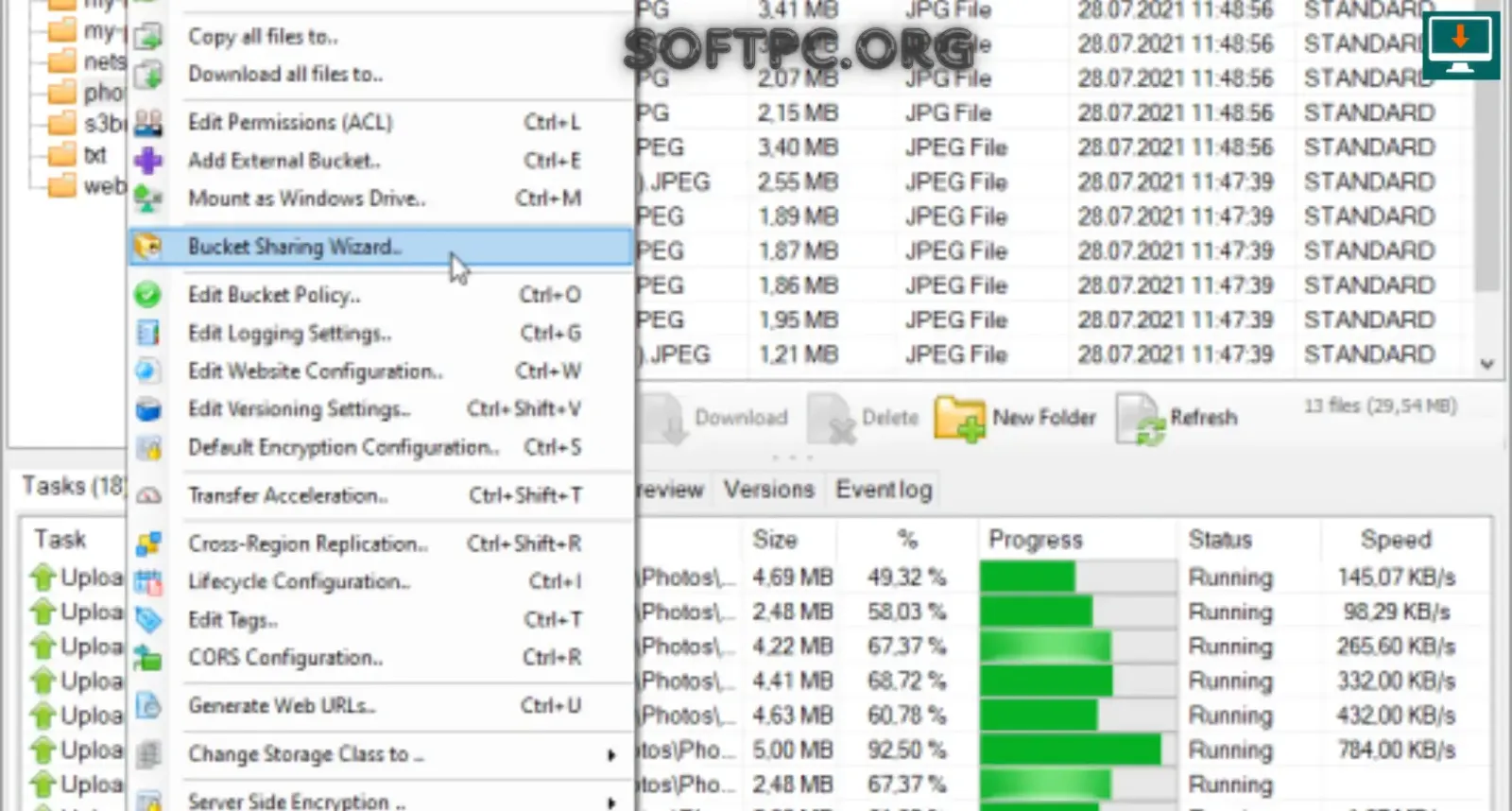Screen dimensions: 1512x811
Task: Click the download monitor icon at top right
Action: (x=1461, y=44)
